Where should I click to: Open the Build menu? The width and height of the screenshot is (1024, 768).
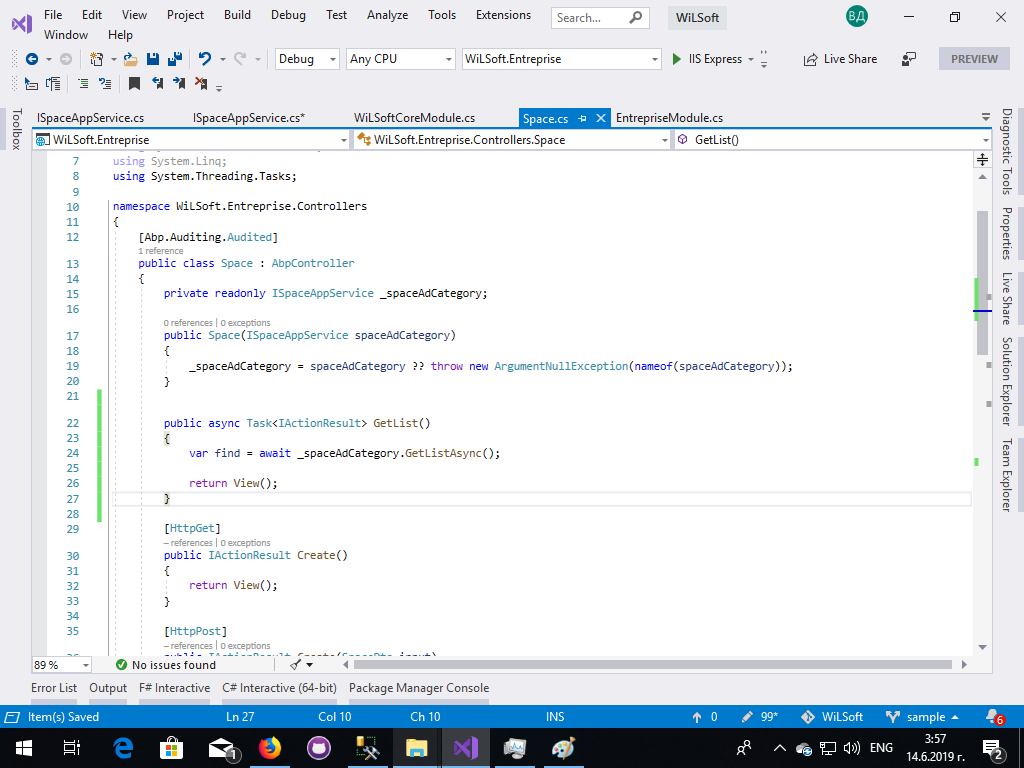[x=237, y=15]
